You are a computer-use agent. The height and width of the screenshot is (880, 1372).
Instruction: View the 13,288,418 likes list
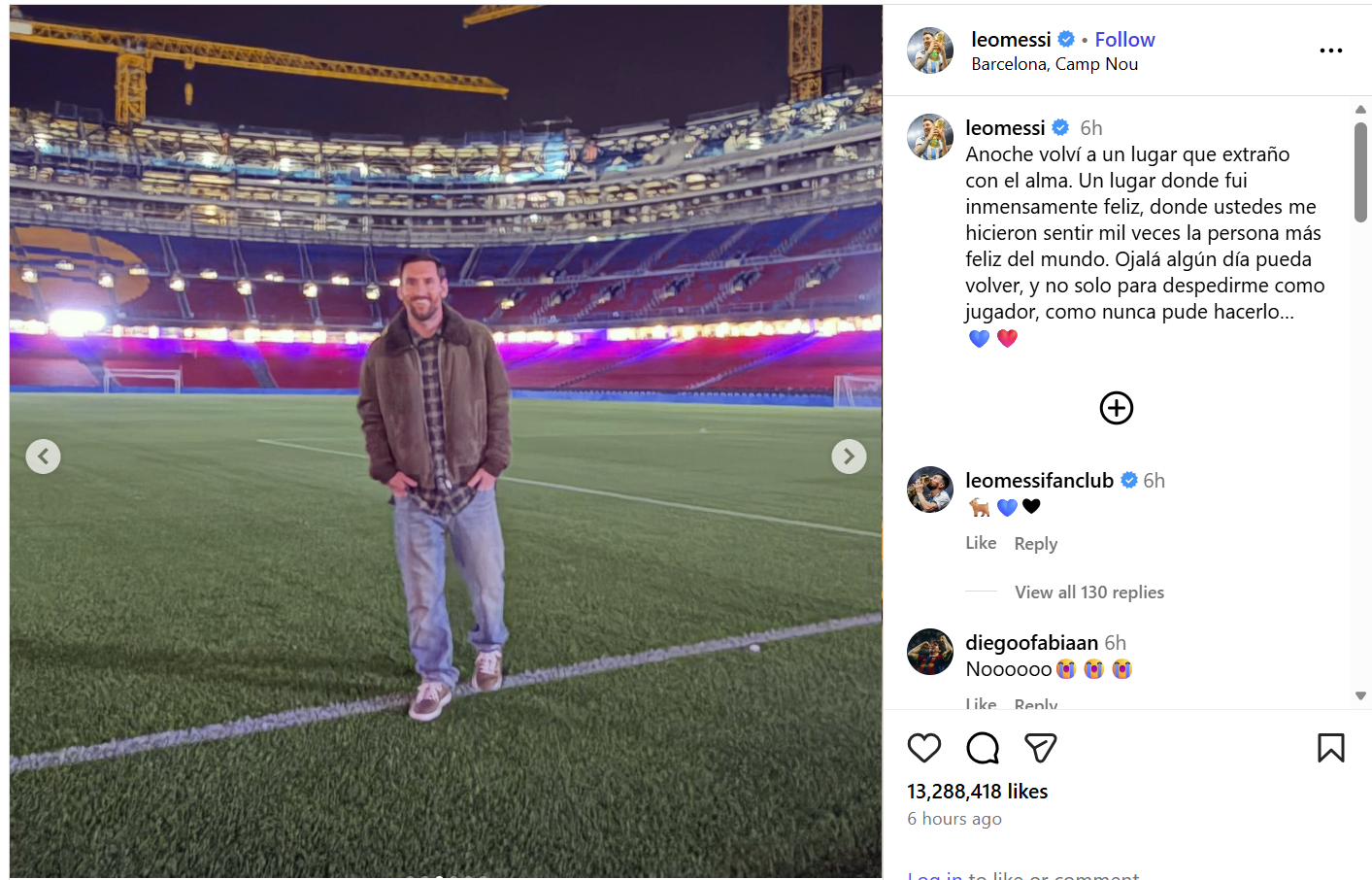(x=977, y=792)
